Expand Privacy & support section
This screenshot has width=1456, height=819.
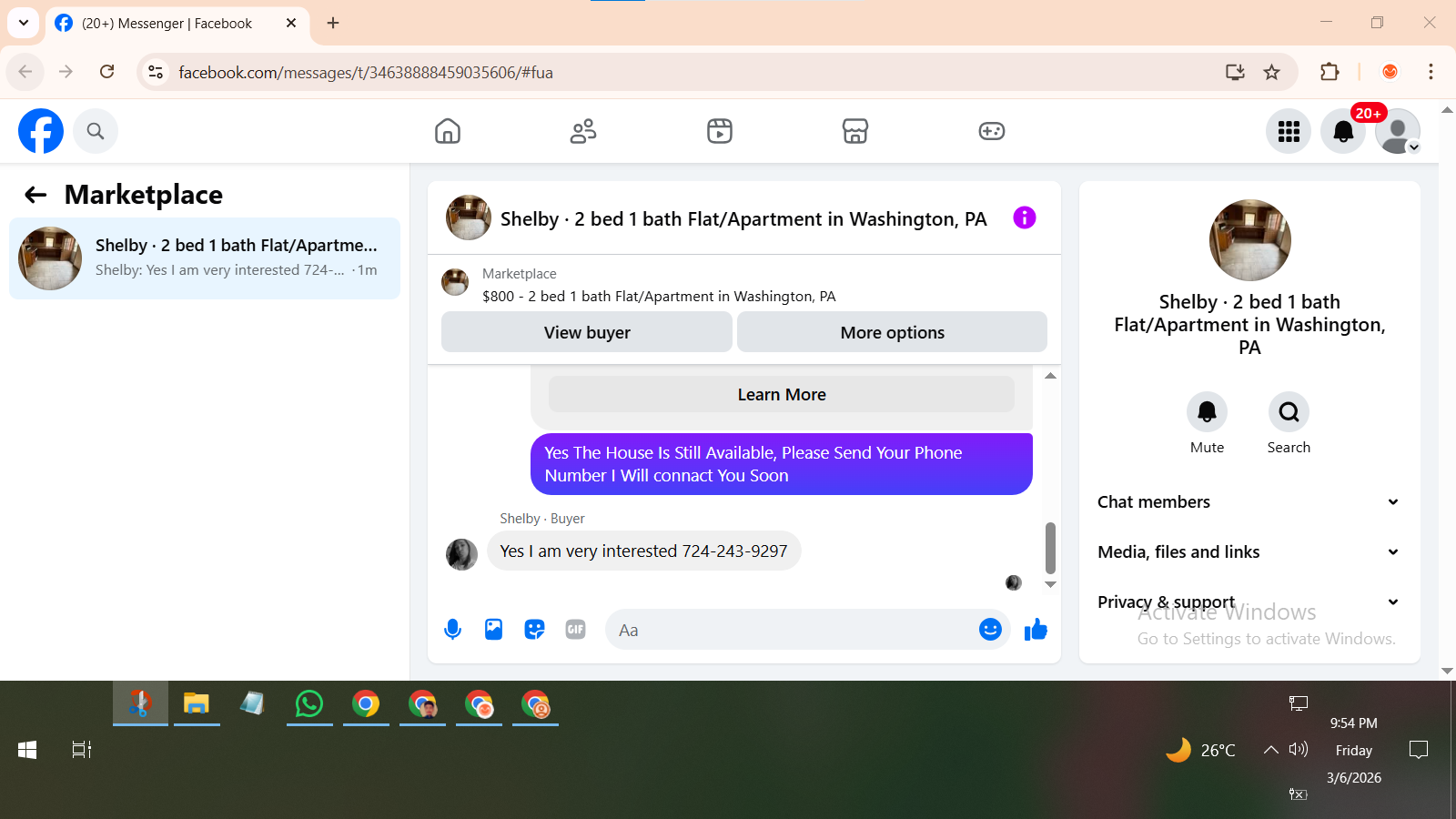coord(1249,602)
